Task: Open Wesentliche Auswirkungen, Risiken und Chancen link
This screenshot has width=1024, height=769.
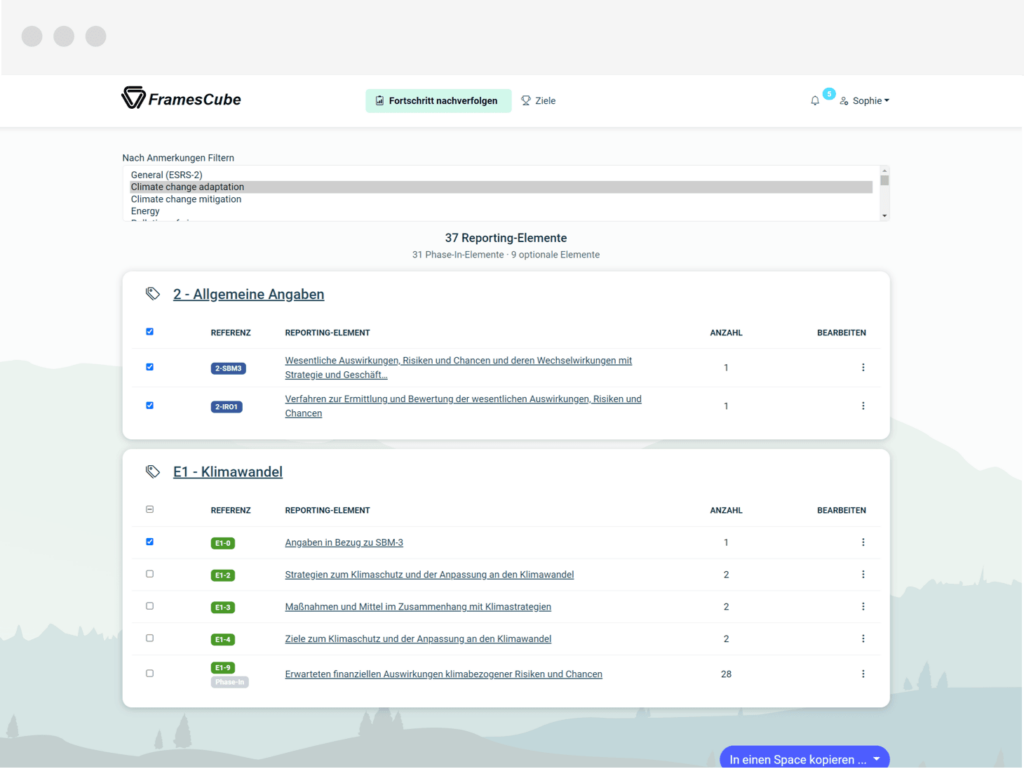Action: (458, 368)
